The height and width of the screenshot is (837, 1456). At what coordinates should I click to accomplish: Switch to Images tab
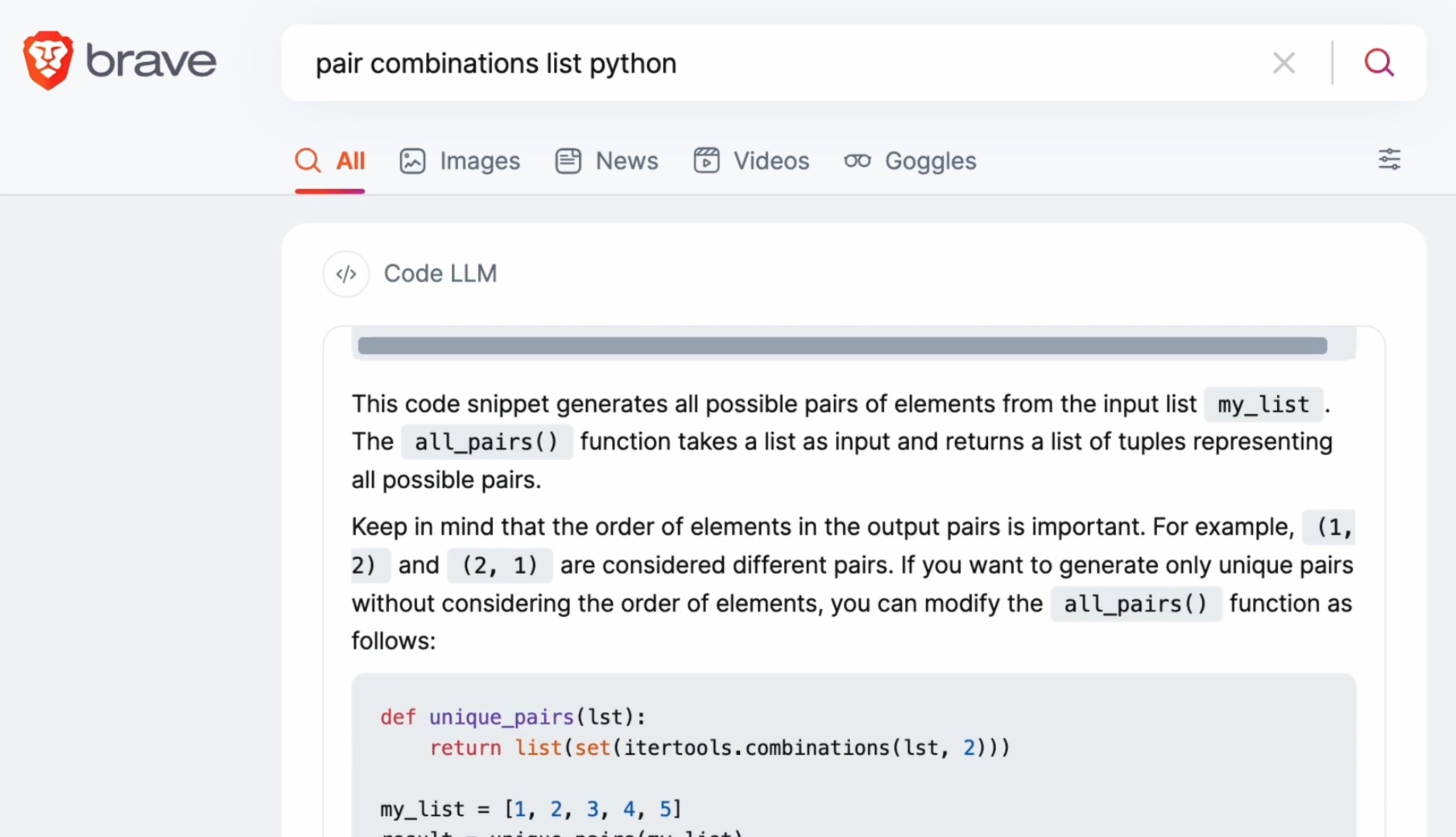click(460, 161)
